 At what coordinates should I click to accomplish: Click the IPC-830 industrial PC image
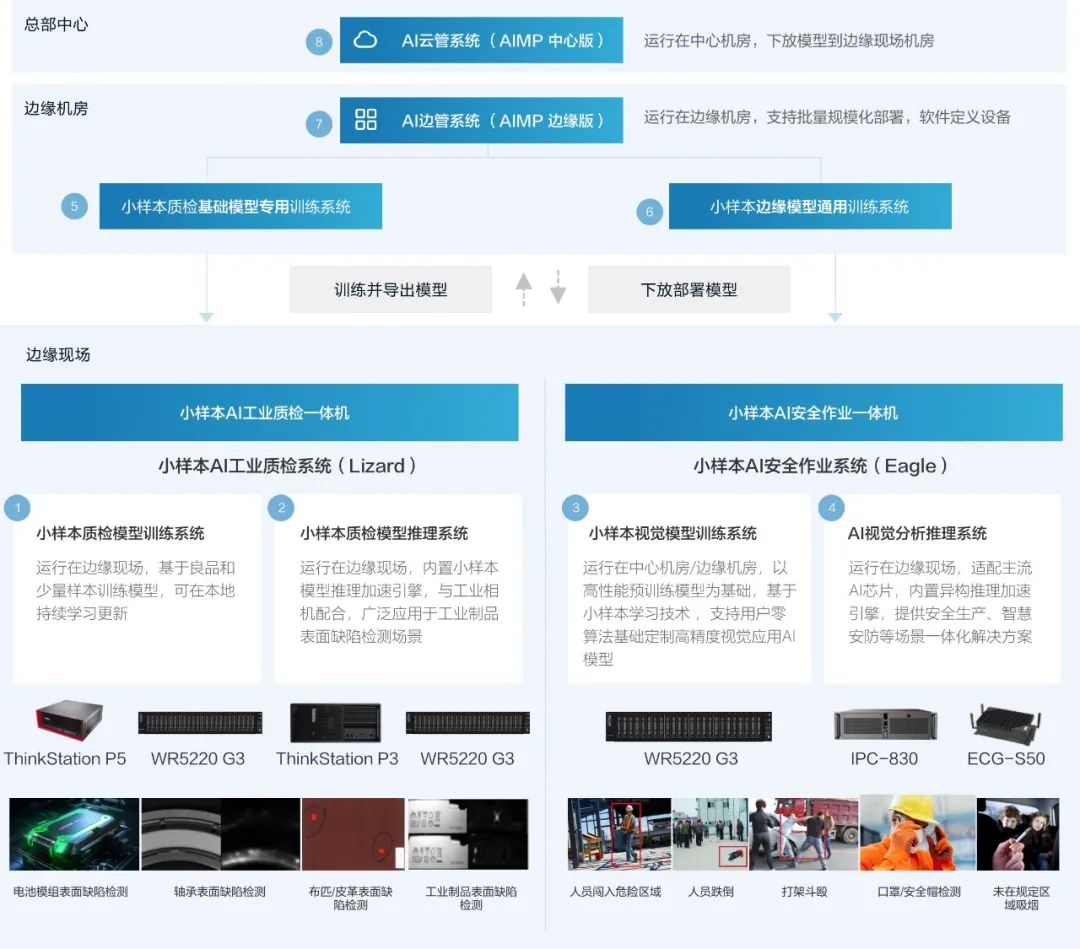pos(885,724)
